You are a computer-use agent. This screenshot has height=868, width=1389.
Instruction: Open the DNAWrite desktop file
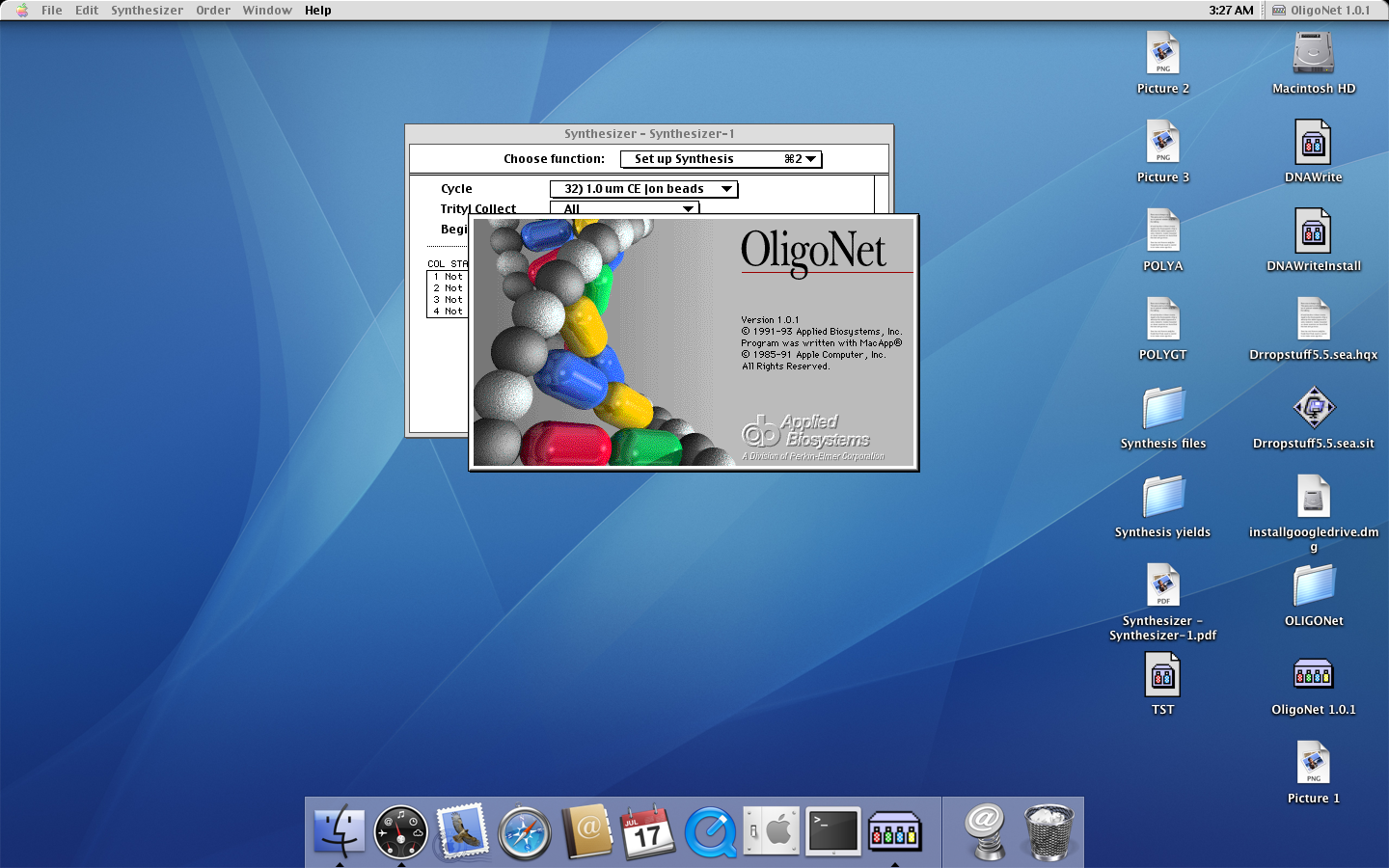1313,143
